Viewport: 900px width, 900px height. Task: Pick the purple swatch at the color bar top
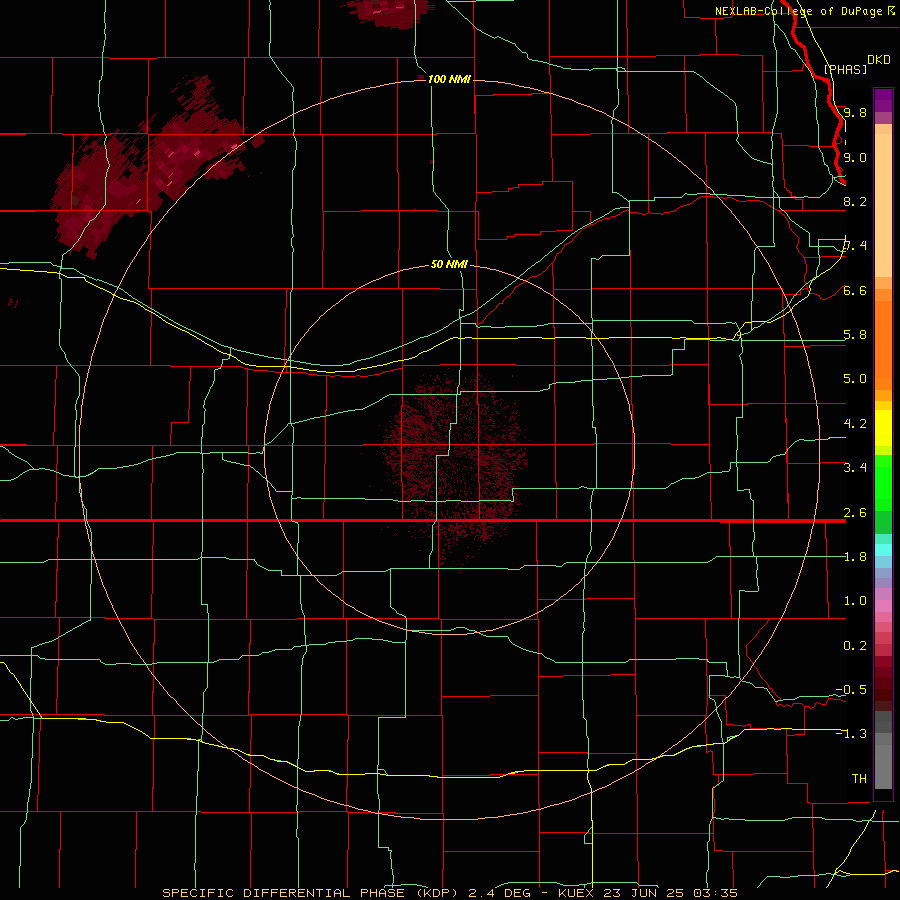[x=883, y=100]
